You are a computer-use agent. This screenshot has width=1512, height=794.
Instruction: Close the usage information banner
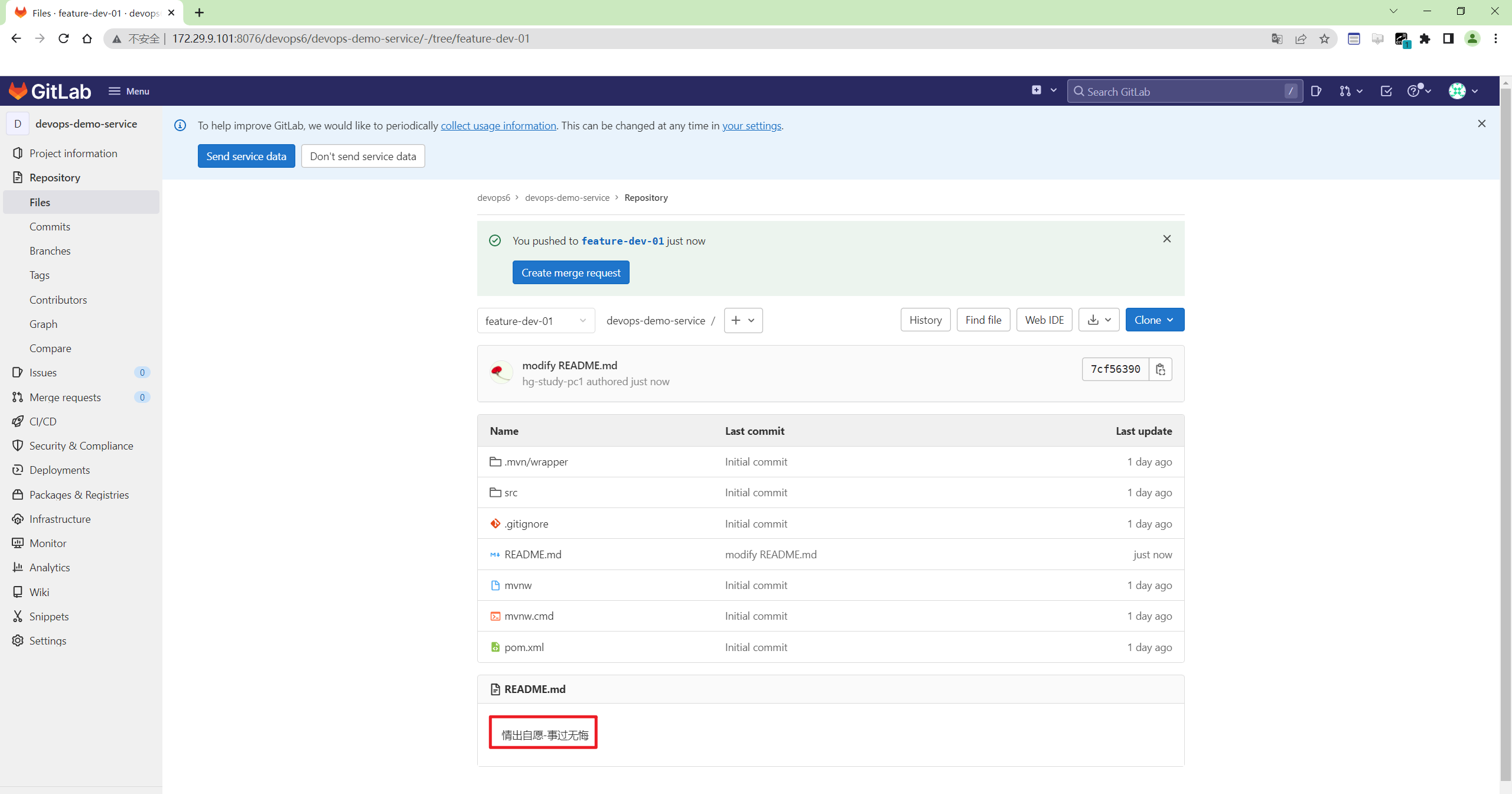click(x=1481, y=123)
